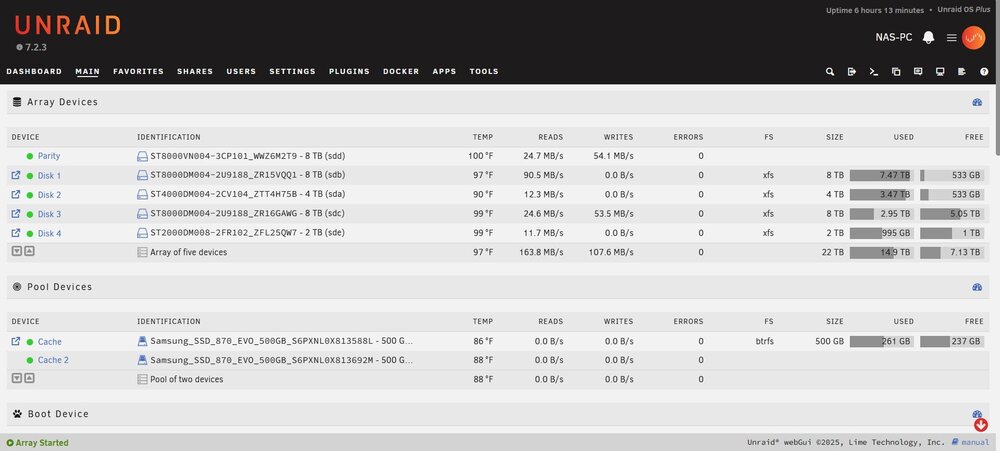Open the system log icon
This screenshot has width=1000, height=451.
962,71
